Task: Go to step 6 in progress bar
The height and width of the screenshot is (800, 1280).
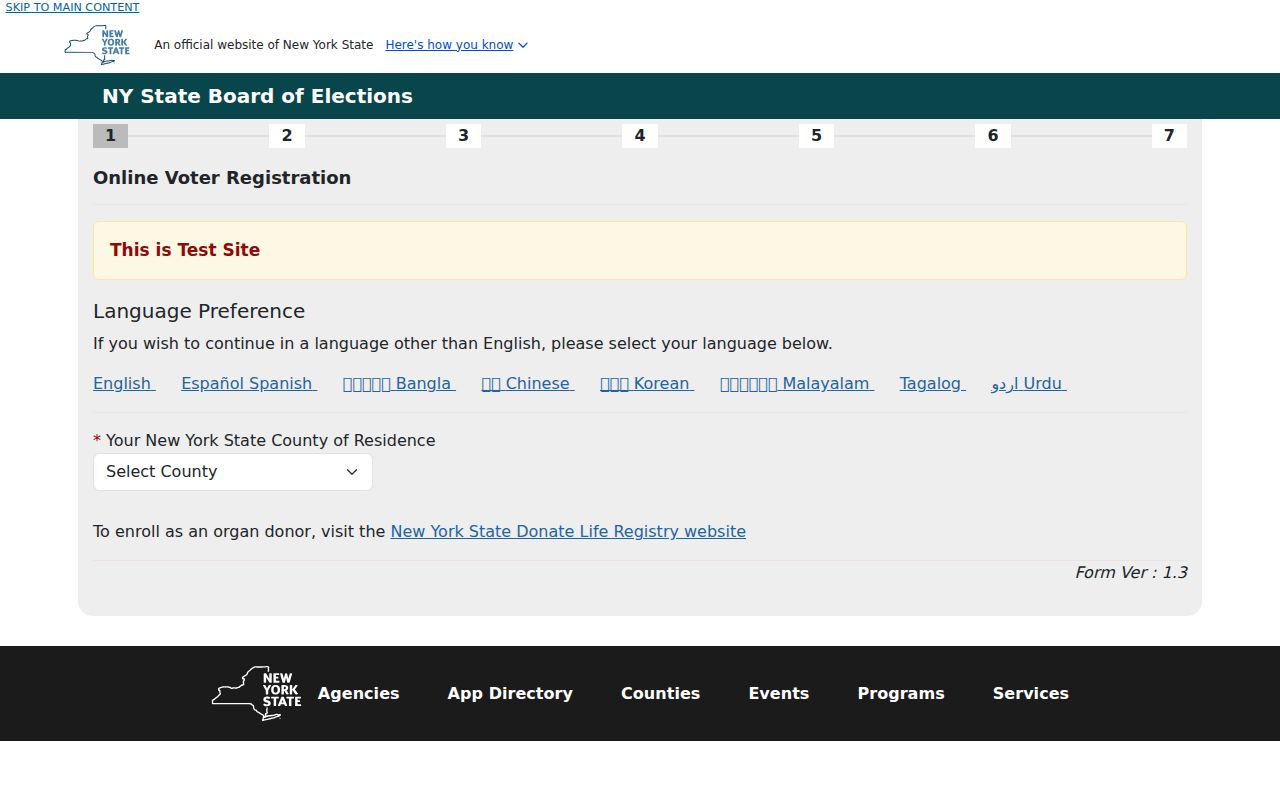Action: (993, 135)
